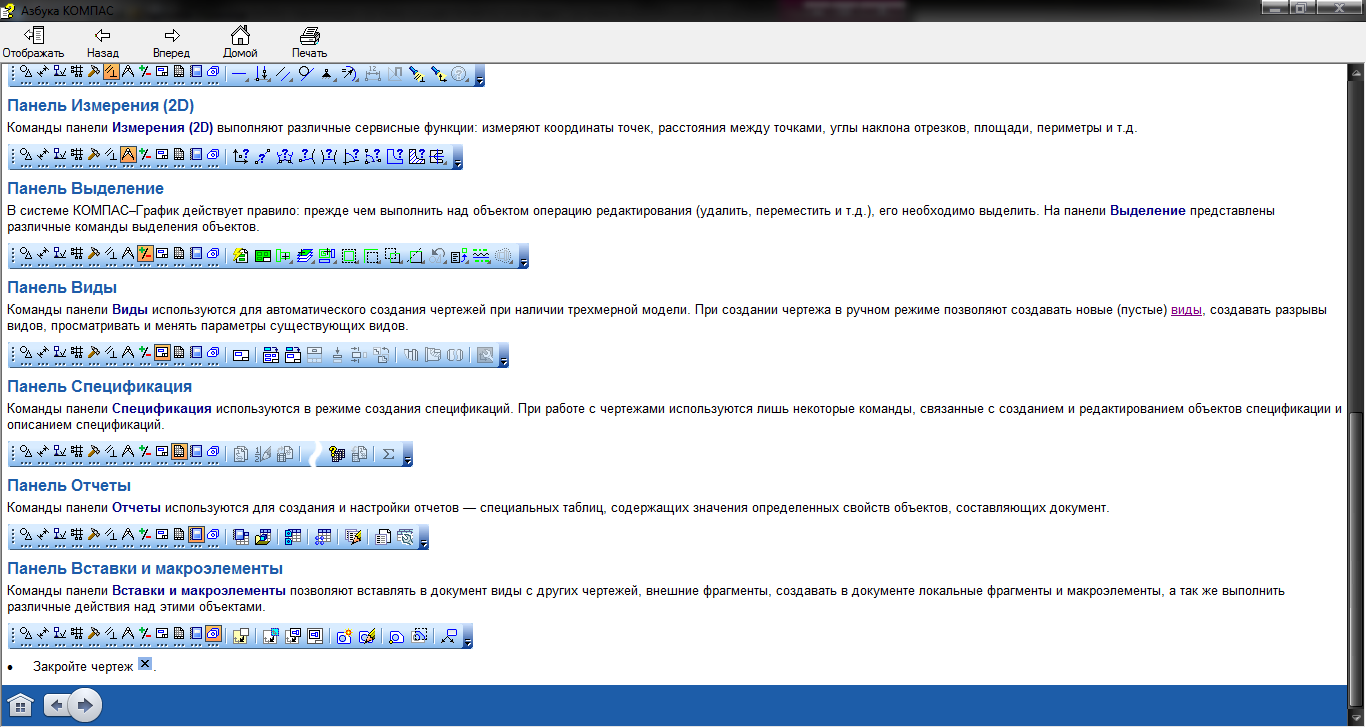Open overflow arrow ending Измерения (2D) toolbar
The height and width of the screenshot is (728, 1366).
[x=457, y=157]
